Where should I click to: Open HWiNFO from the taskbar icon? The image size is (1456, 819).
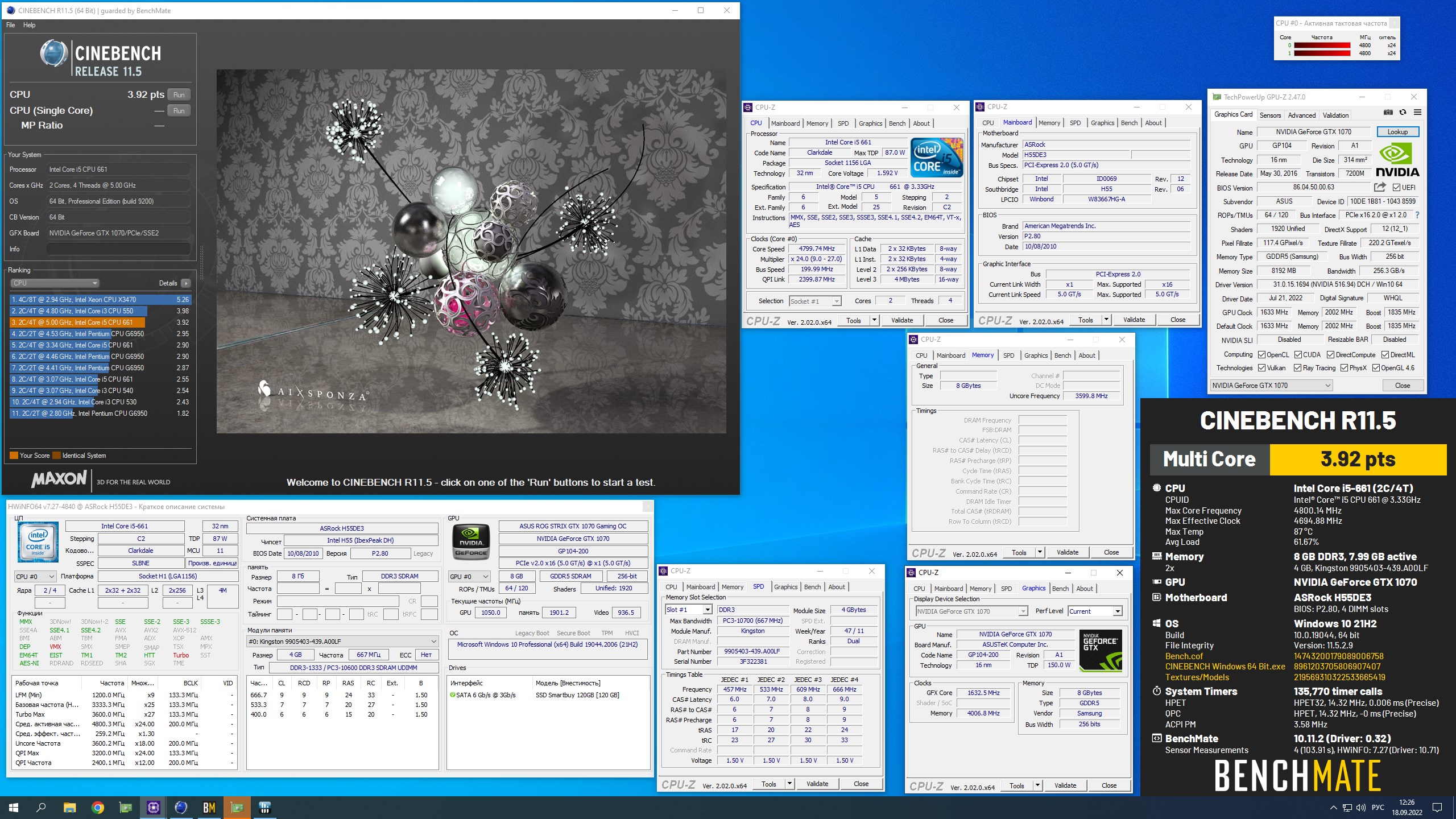[264, 808]
